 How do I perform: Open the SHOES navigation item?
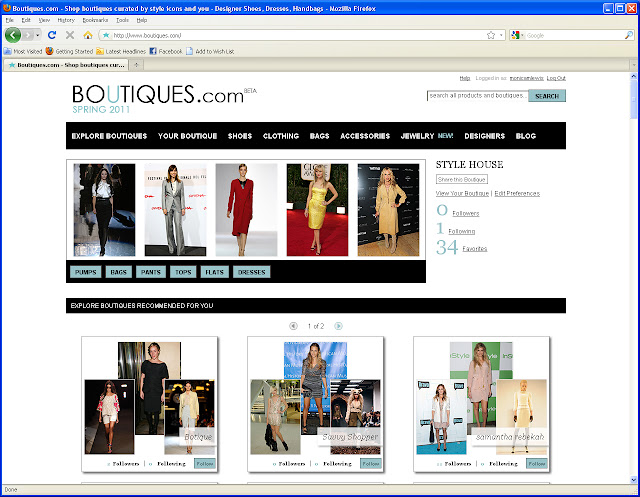pos(240,136)
